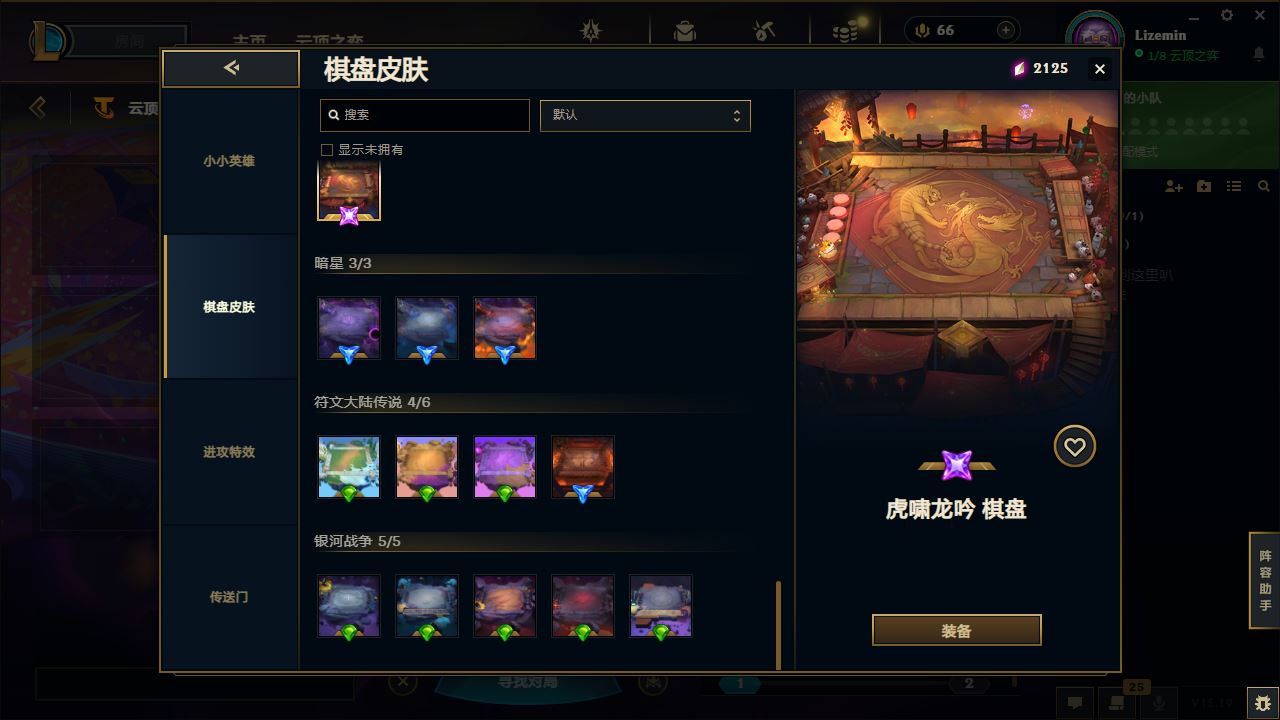1280x720 pixels.
Task: Open the 阵容助手 side panel button
Action: 1265,581
